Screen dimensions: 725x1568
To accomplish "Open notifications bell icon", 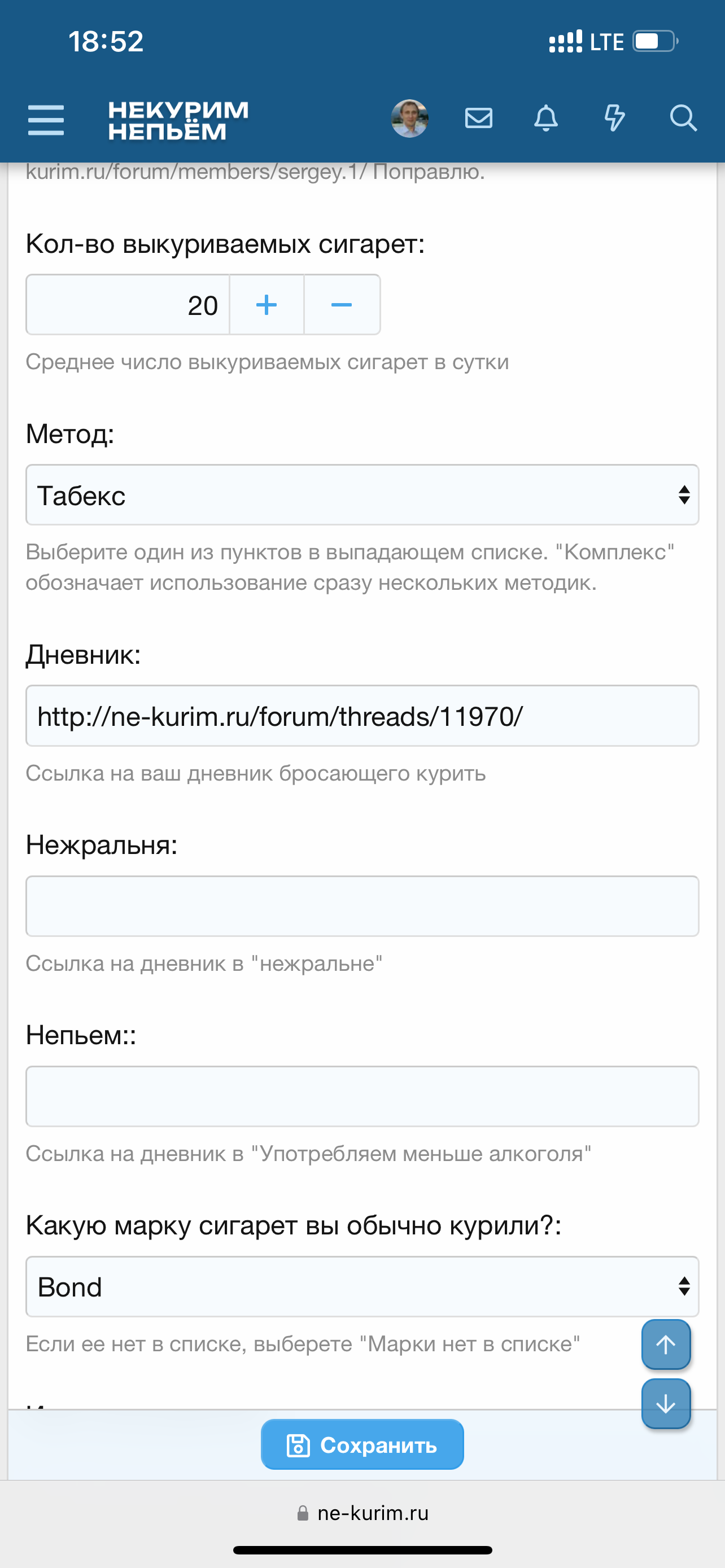I will click(546, 118).
